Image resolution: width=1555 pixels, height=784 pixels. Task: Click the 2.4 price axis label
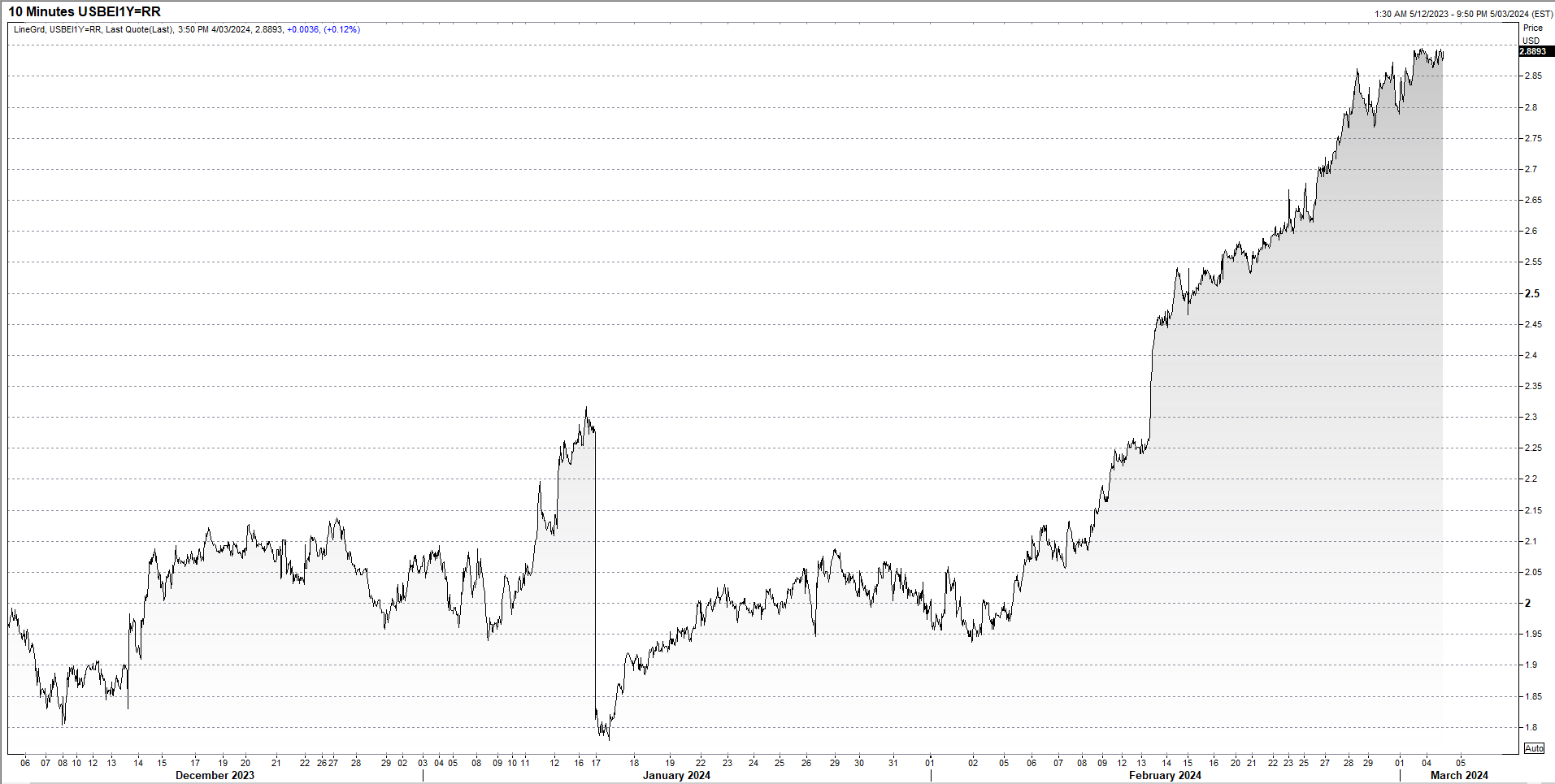pos(1531,355)
